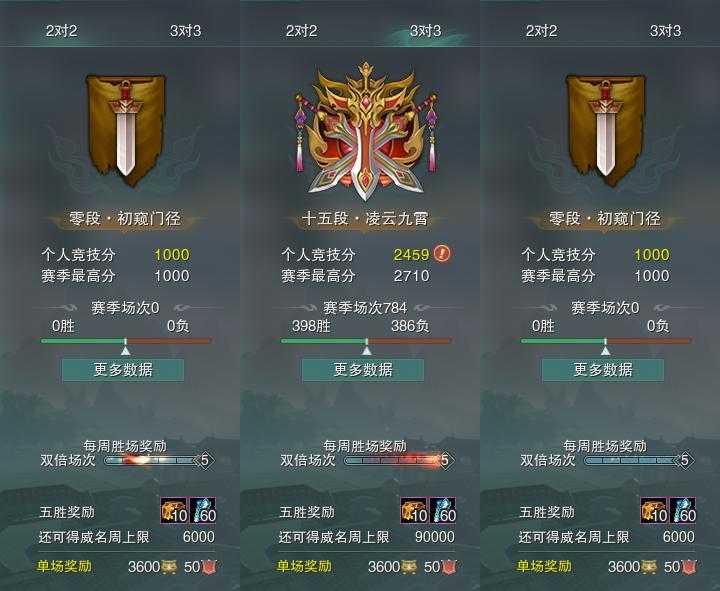Click the sword banner badge in left panel
The height and width of the screenshot is (591, 720).
coord(125,130)
